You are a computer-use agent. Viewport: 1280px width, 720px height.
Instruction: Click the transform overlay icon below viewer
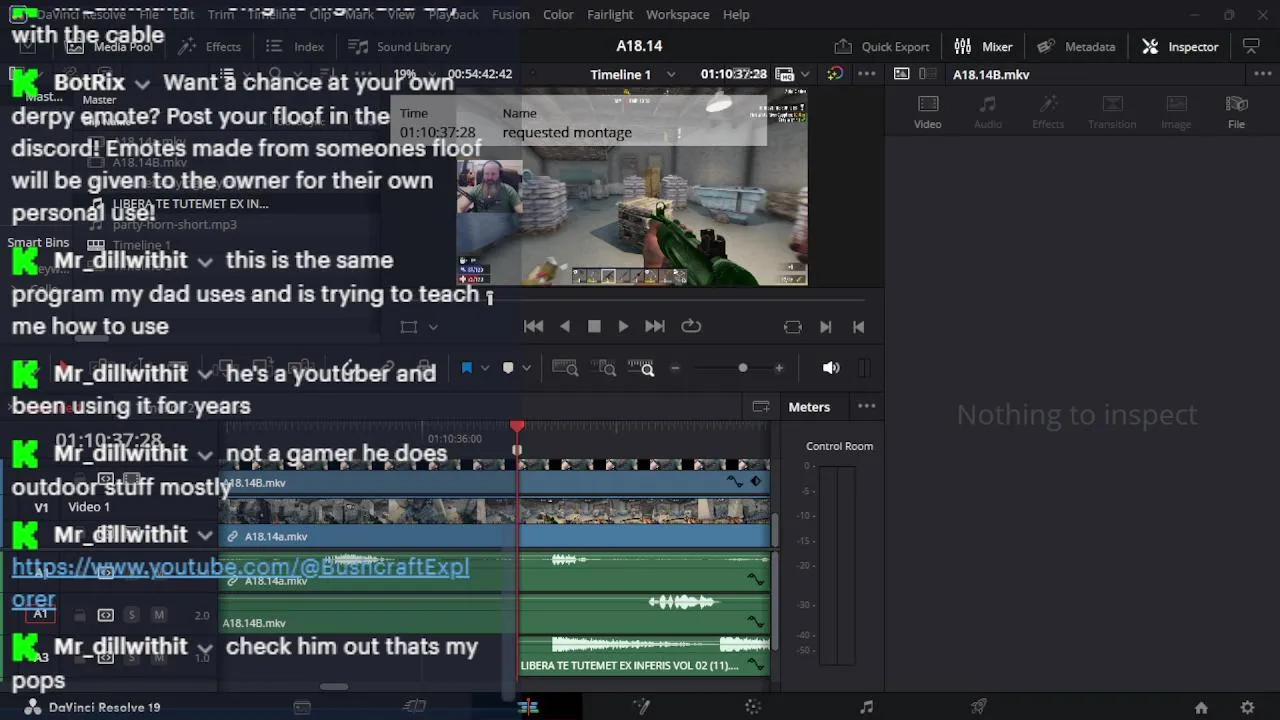click(x=408, y=327)
